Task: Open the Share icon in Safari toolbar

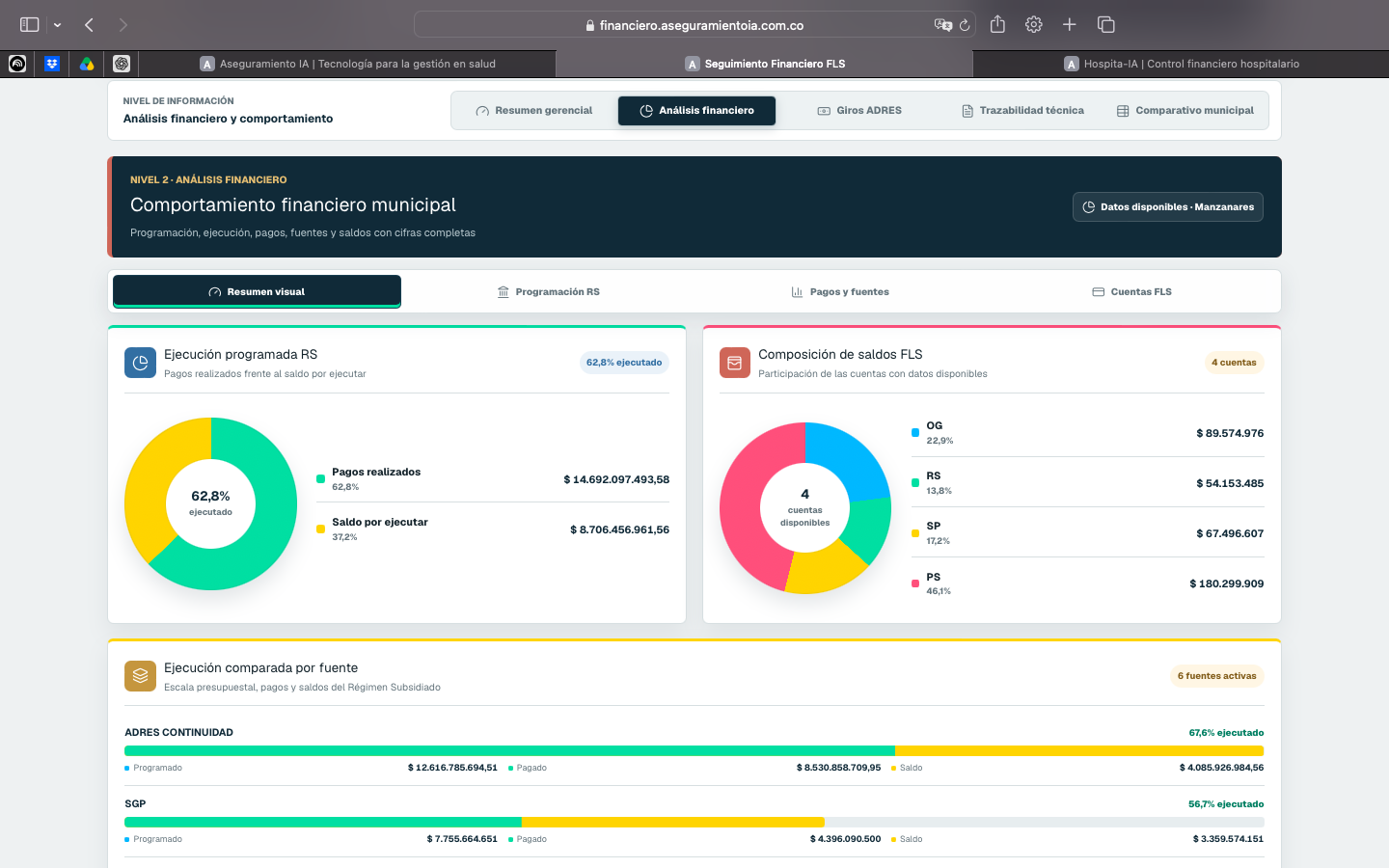Action: [x=997, y=24]
